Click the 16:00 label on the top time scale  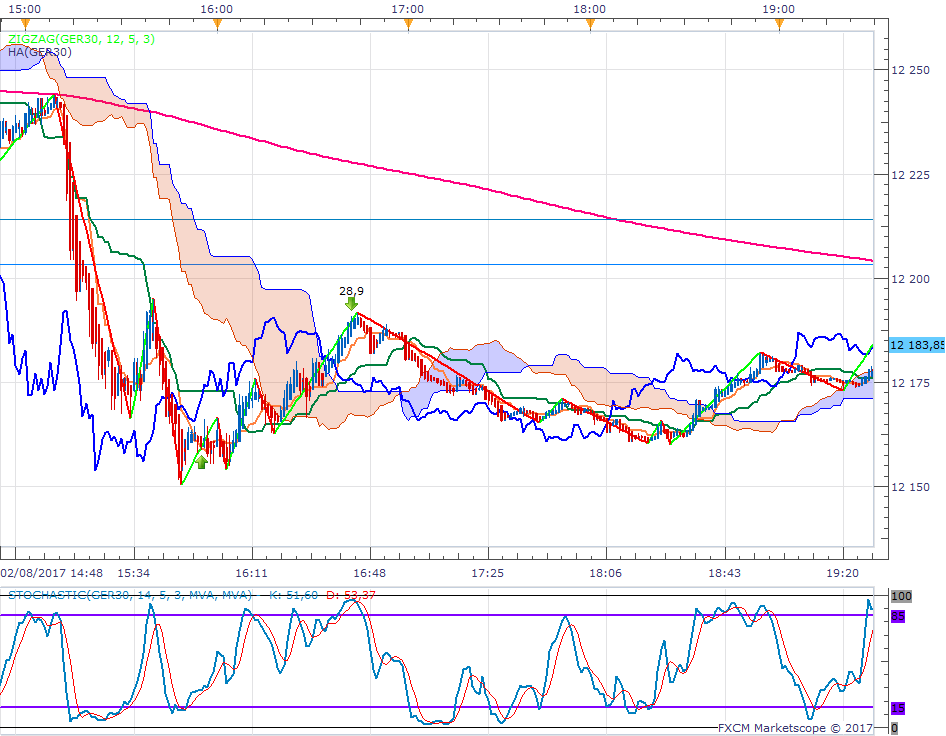click(217, 9)
